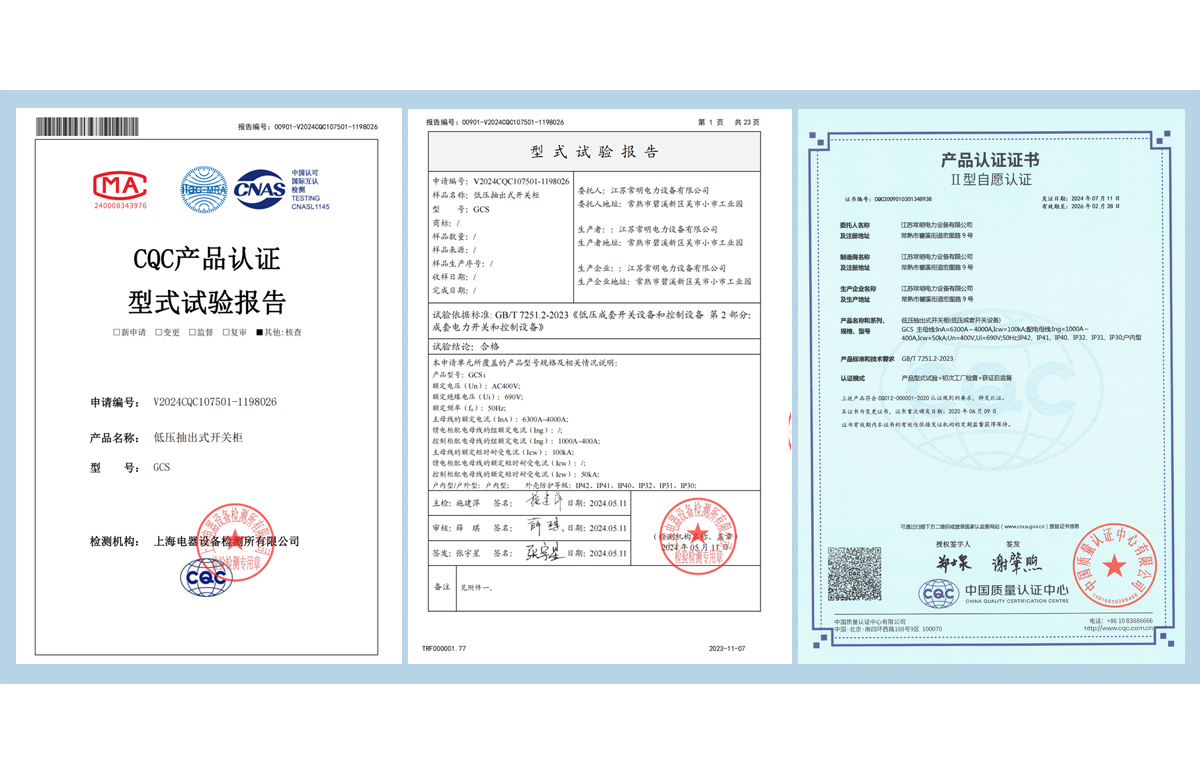Click the ilac-MRA round blue logo
Viewport: 1200px width, 774px height.
(203, 188)
